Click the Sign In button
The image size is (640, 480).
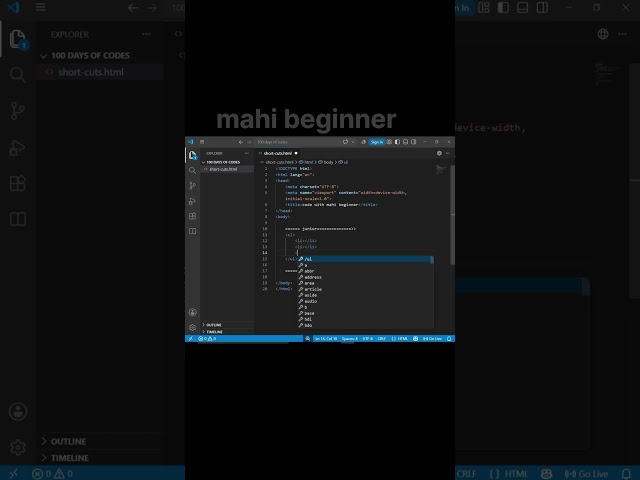tap(376, 142)
